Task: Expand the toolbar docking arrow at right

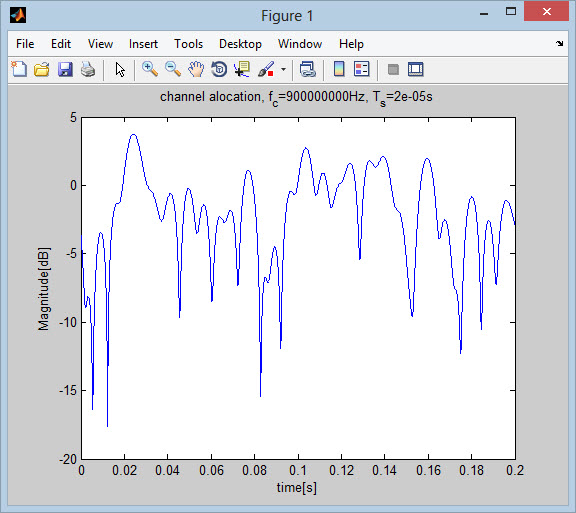Action: pyautogui.click(x=559, y=44)
